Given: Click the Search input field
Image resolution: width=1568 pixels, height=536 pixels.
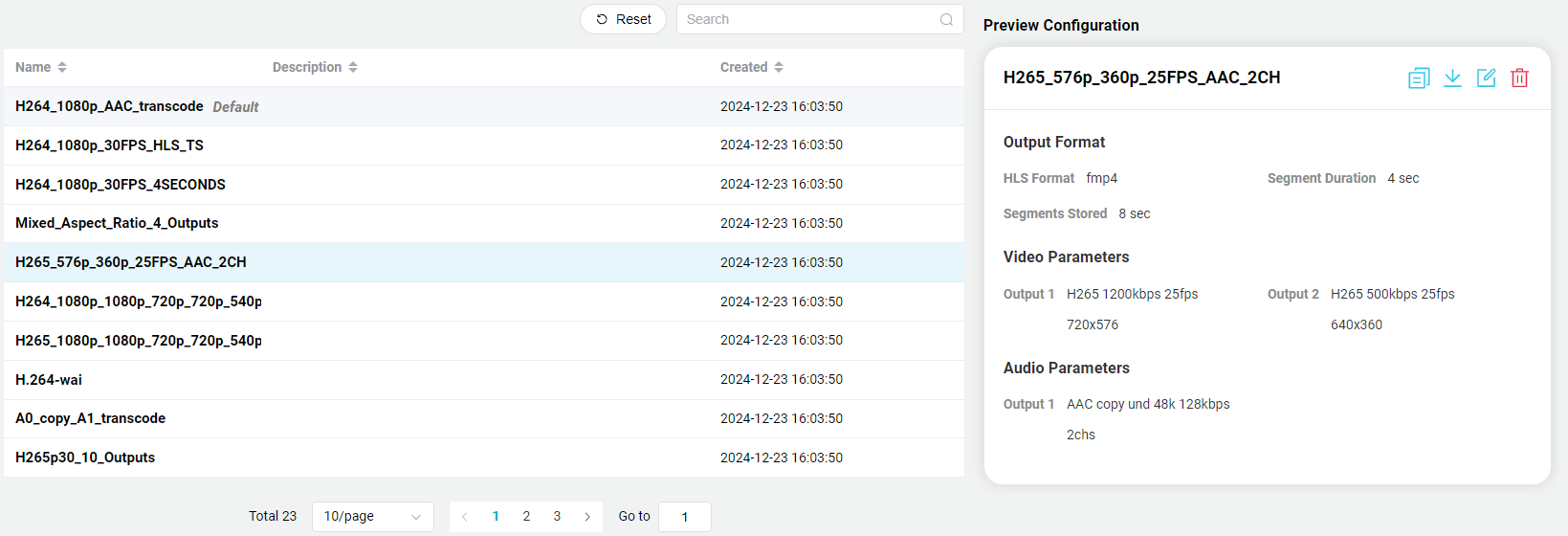Looking at the screenshot, I should click(808, 19).
